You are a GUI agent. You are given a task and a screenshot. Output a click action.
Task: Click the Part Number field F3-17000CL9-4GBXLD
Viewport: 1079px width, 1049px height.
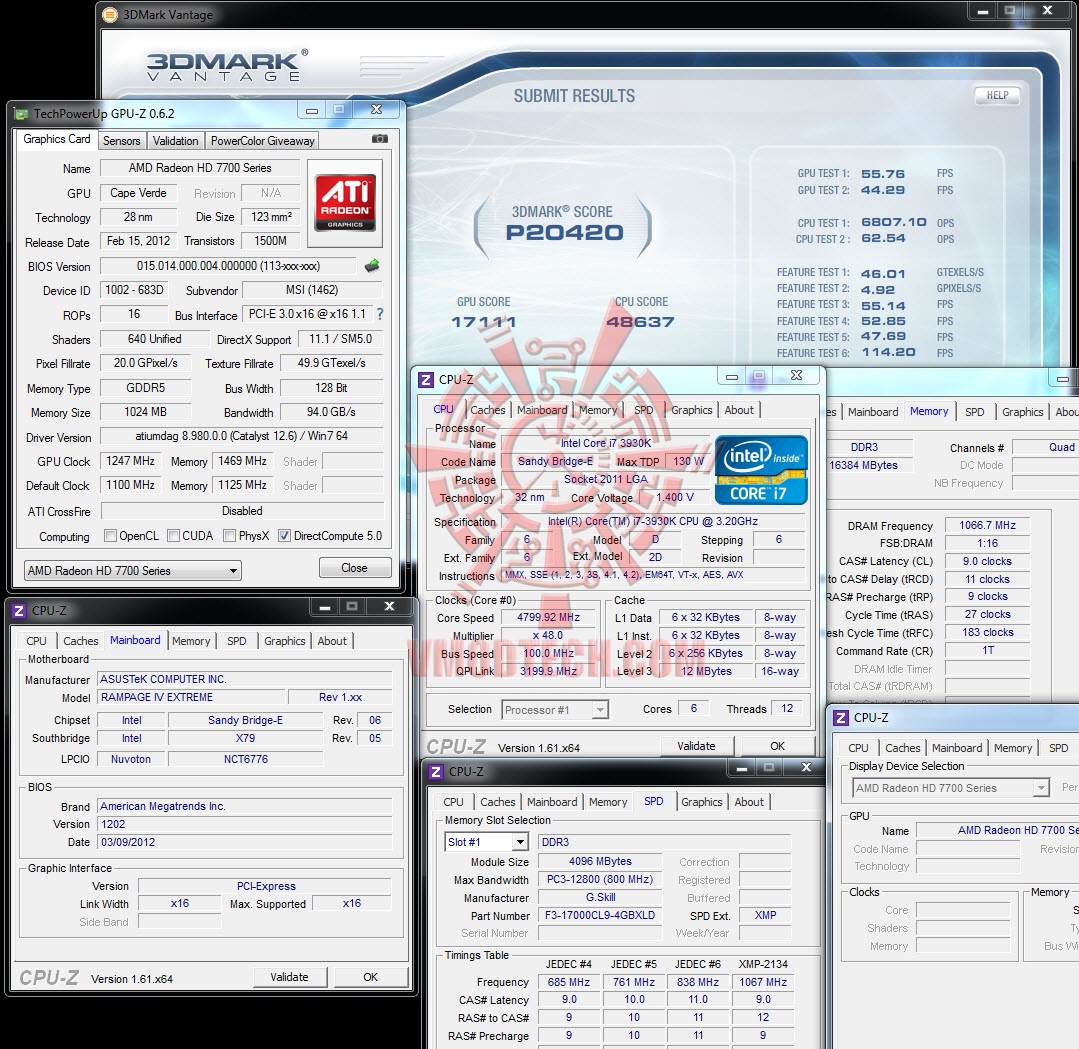[599, 915]
